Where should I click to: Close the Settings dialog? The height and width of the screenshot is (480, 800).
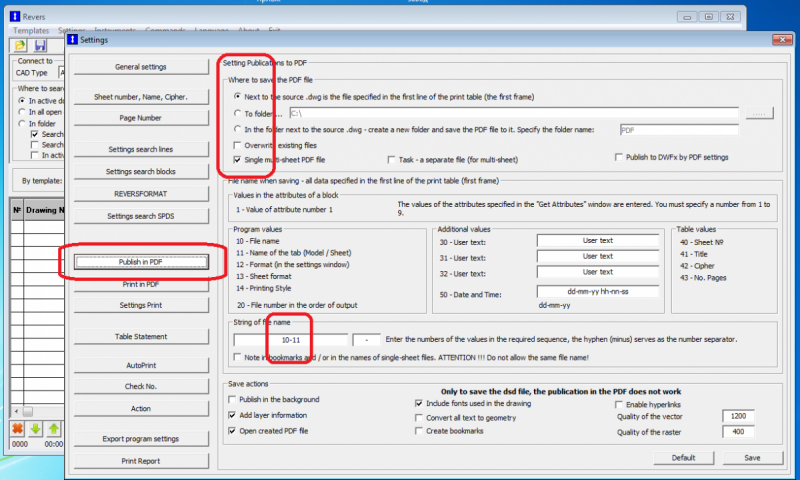[782, 40]
